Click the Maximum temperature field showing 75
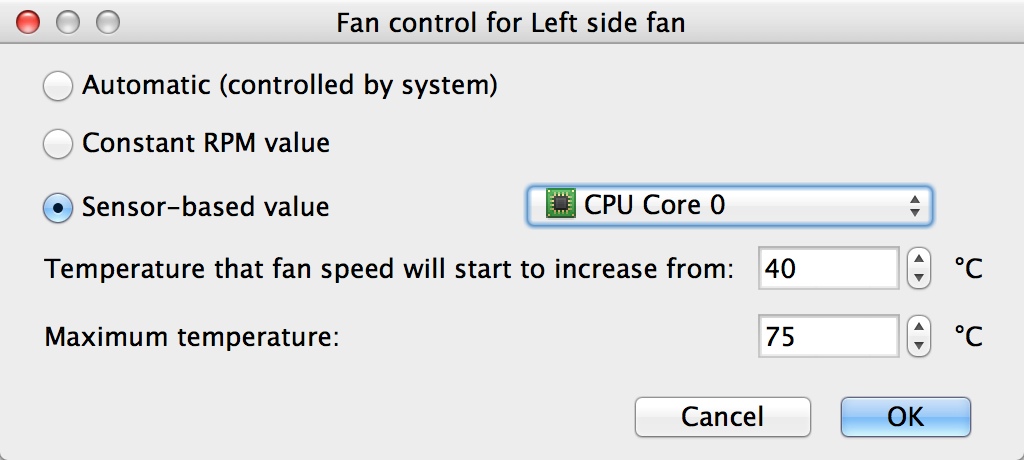This screenshot has height=460, width=1024. pos(828,337)
